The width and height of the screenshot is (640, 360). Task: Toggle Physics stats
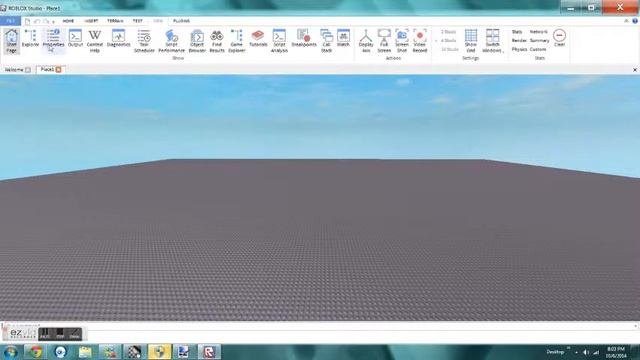[x=520, y=49]
